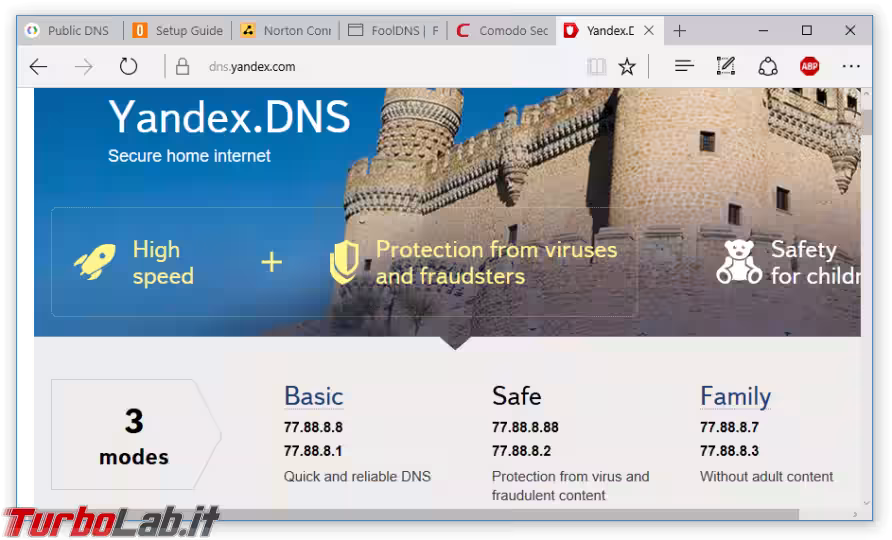Click Safety for children feature text
This screenshot has height=540, width=892.
point(815,262)
